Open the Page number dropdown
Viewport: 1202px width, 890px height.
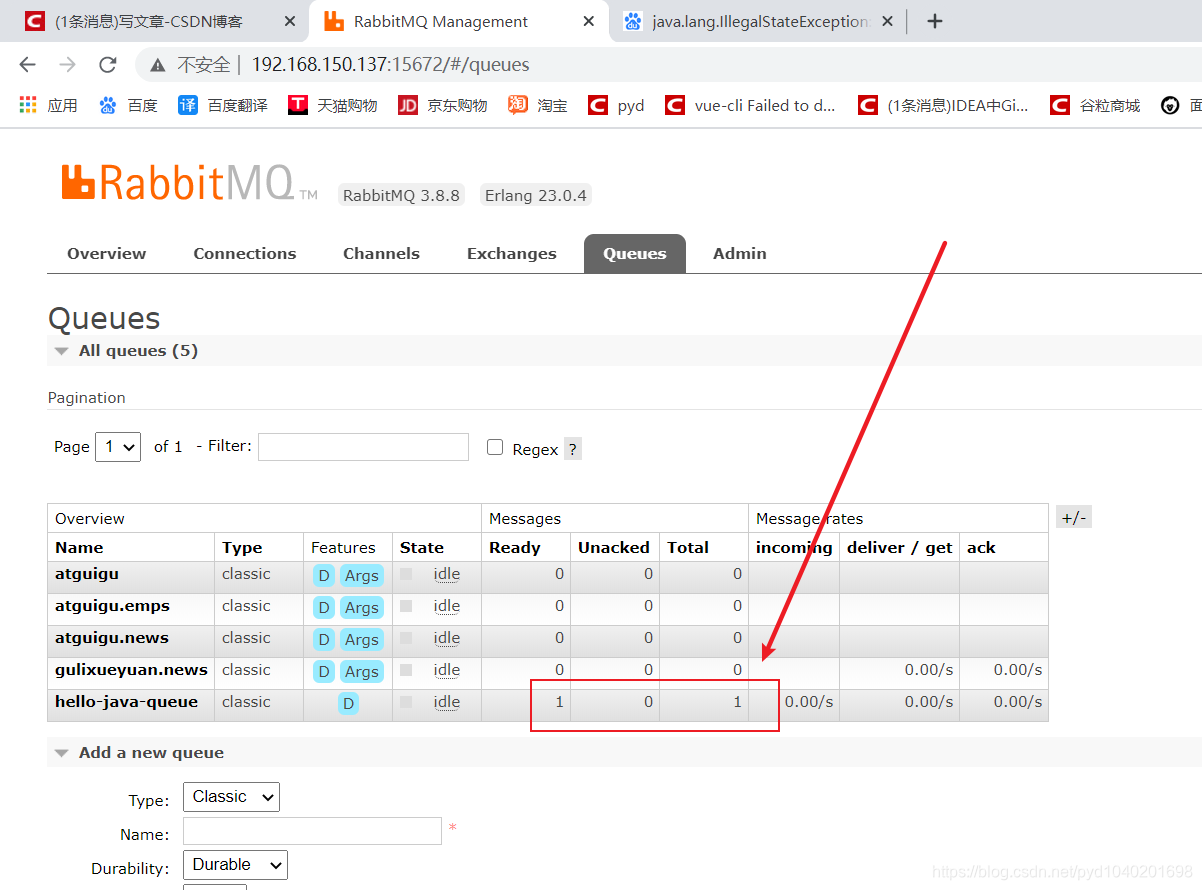coord(118,447)
